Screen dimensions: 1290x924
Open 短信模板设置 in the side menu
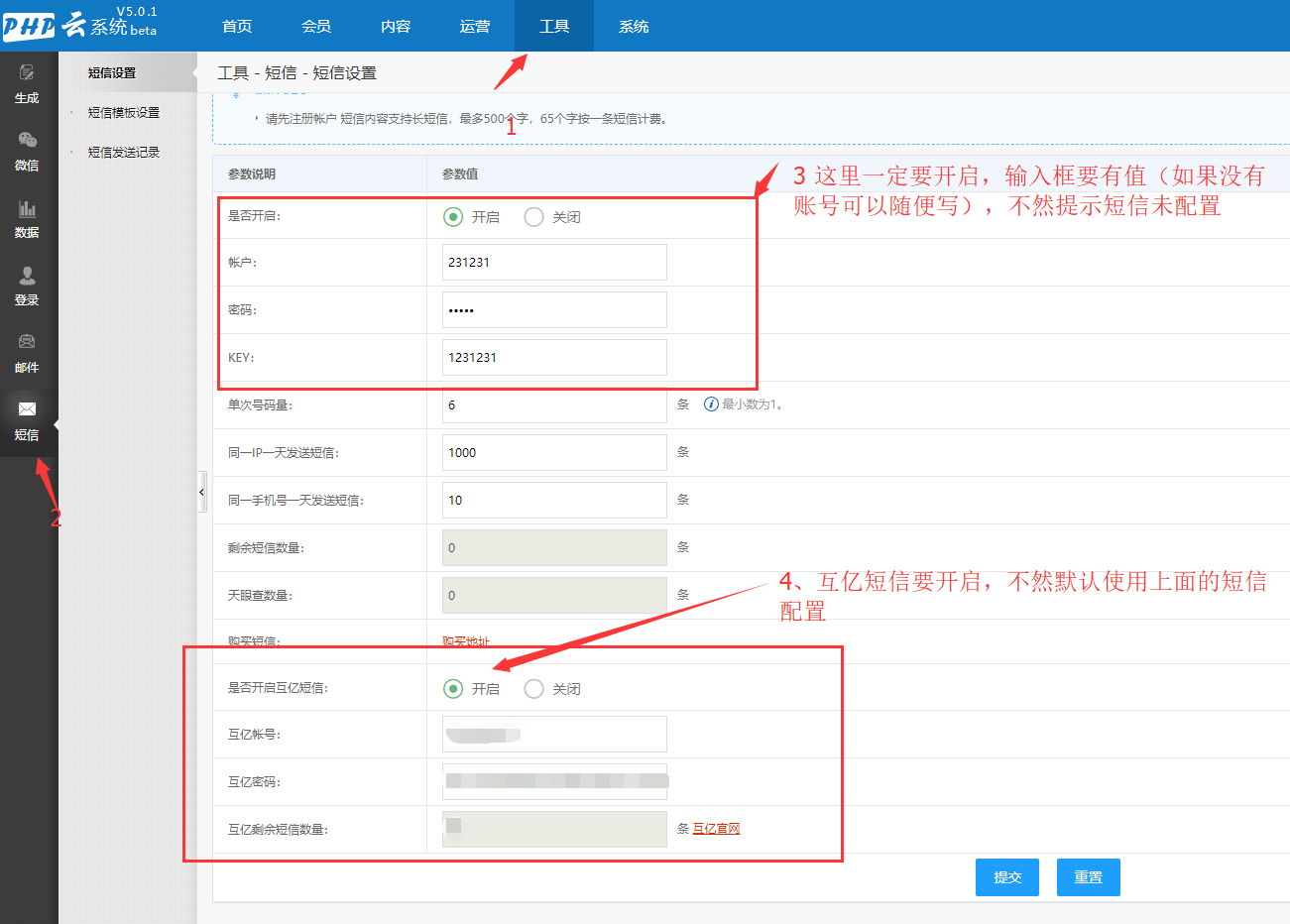[x=124, y=113]
